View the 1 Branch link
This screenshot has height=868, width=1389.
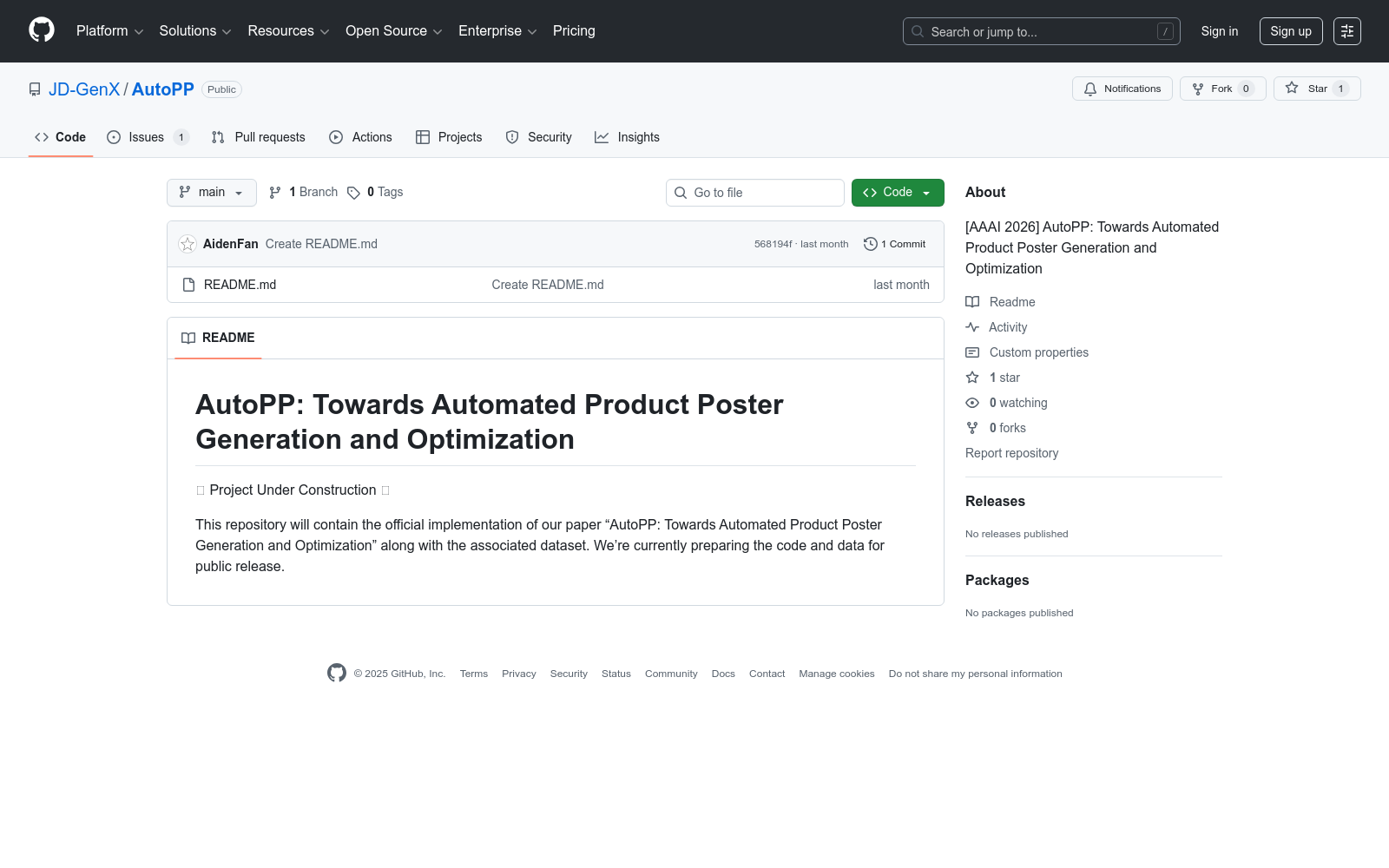coord(303,193)
